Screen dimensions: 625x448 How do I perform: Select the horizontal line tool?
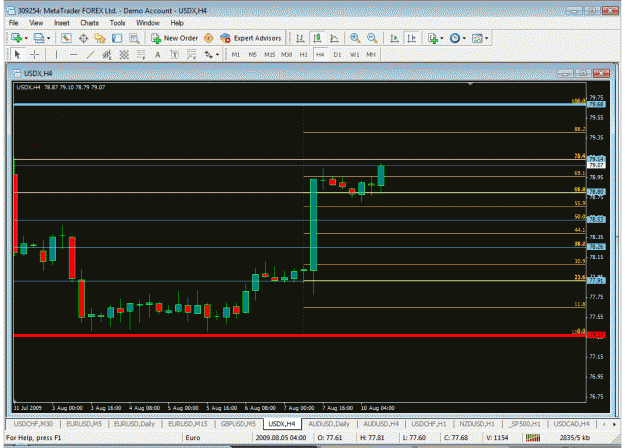(73, 55)
